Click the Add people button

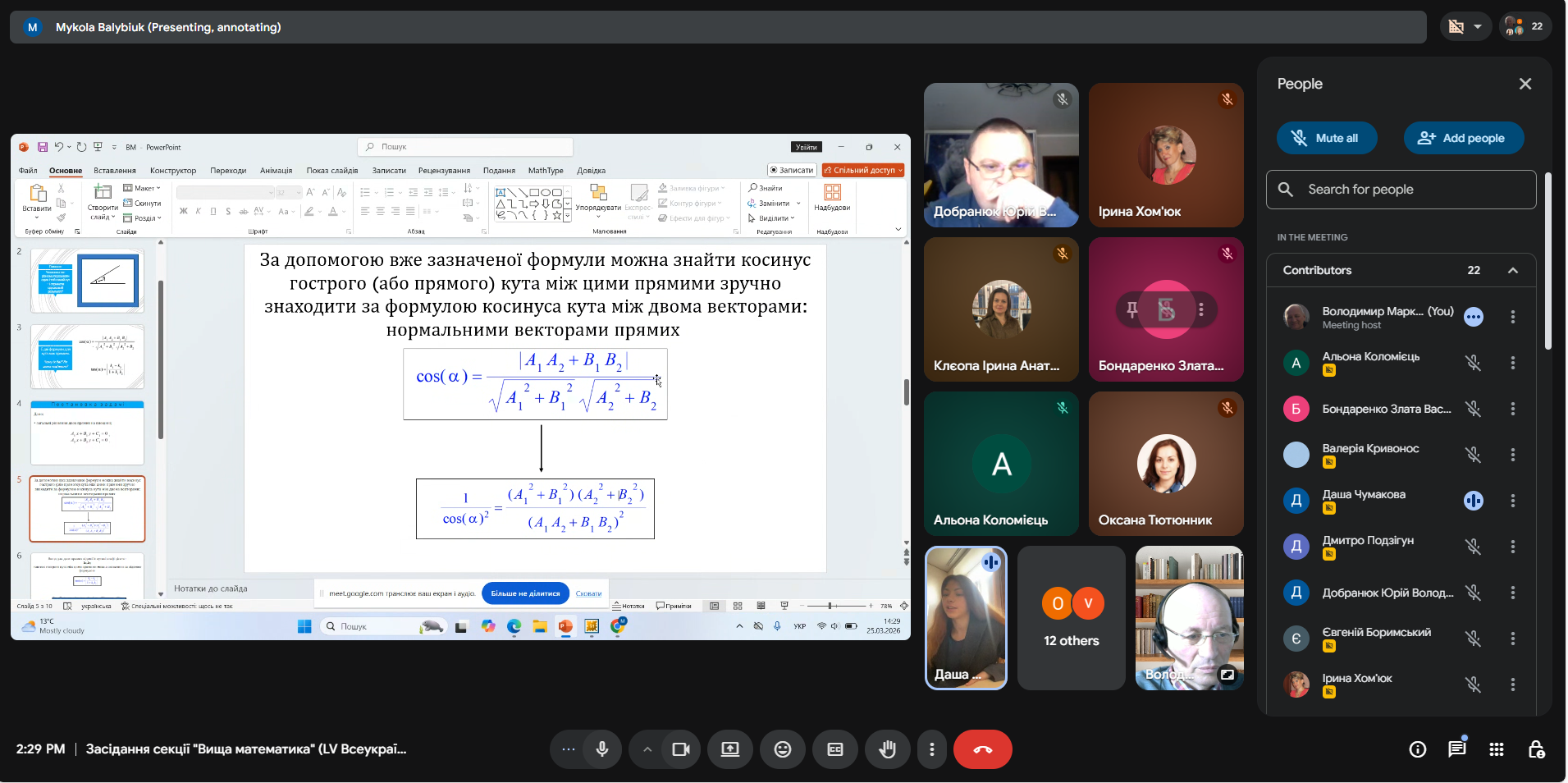tap(1463, 138)
